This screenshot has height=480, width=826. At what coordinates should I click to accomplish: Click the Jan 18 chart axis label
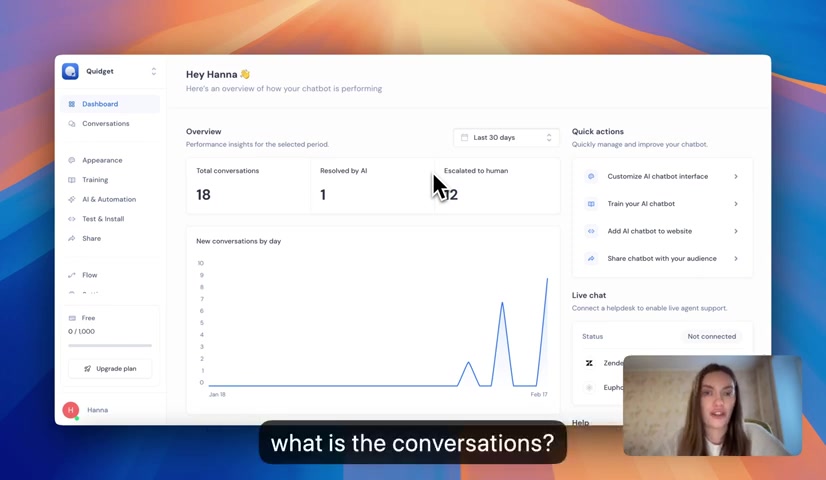[217, 395]
